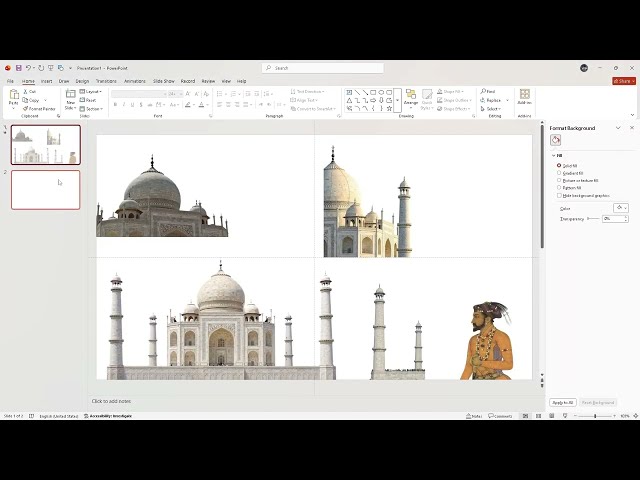This screenshot has width=640, height=480.
Task: Underline the selected text
Action: point(133,105)
